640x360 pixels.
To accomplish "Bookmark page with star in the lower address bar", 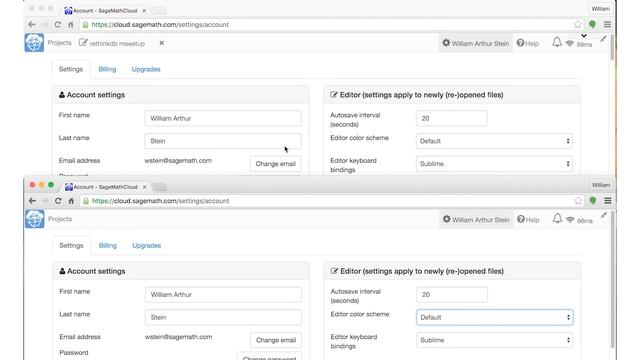I will click(x=578, y=201).
